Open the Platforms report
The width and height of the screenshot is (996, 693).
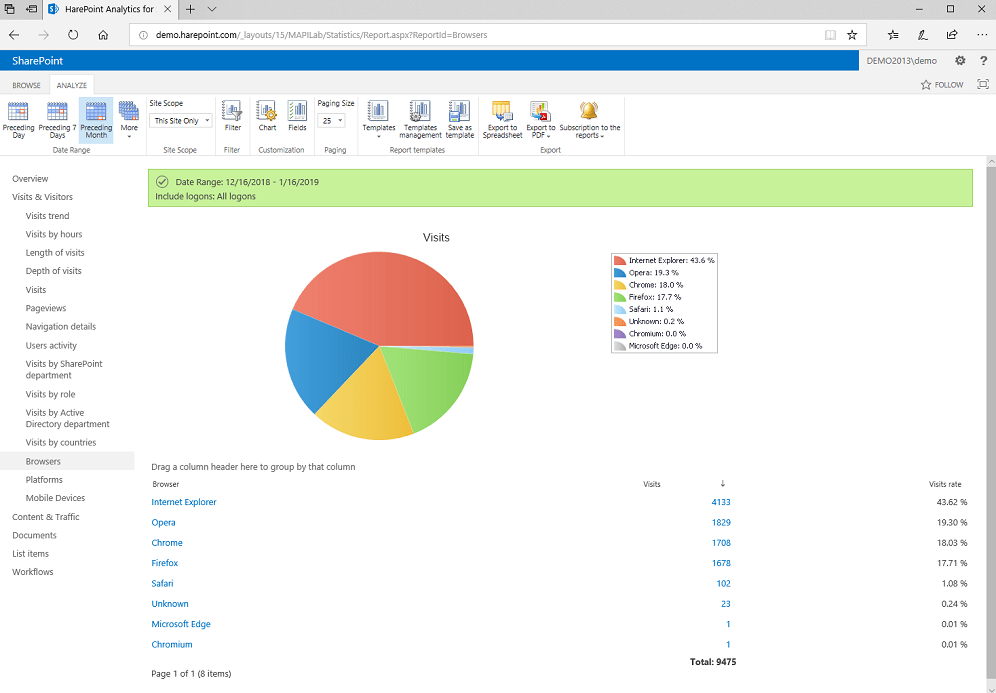click(44, 480)
